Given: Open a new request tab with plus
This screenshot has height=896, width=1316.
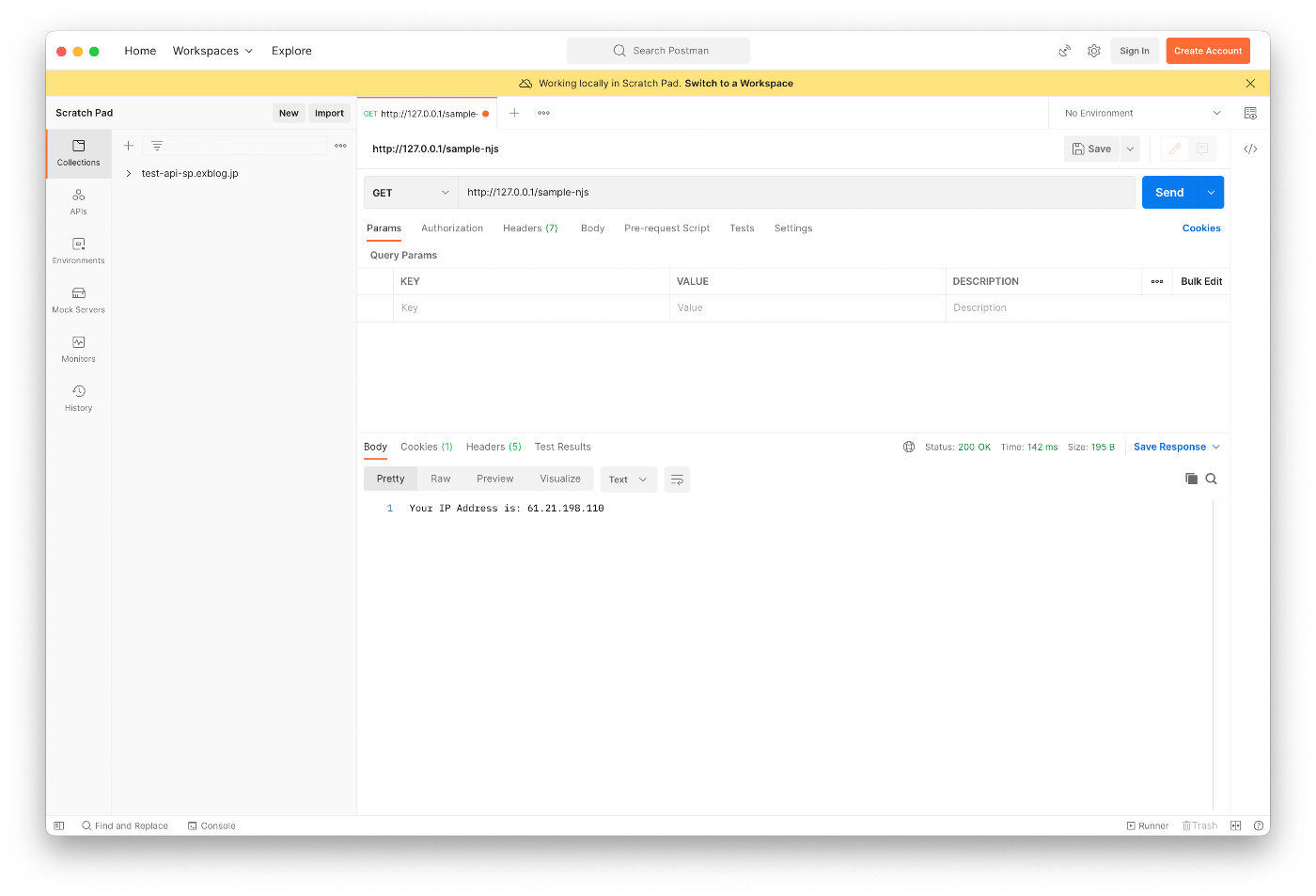Looking at the screenshot, I should point(514,113).
